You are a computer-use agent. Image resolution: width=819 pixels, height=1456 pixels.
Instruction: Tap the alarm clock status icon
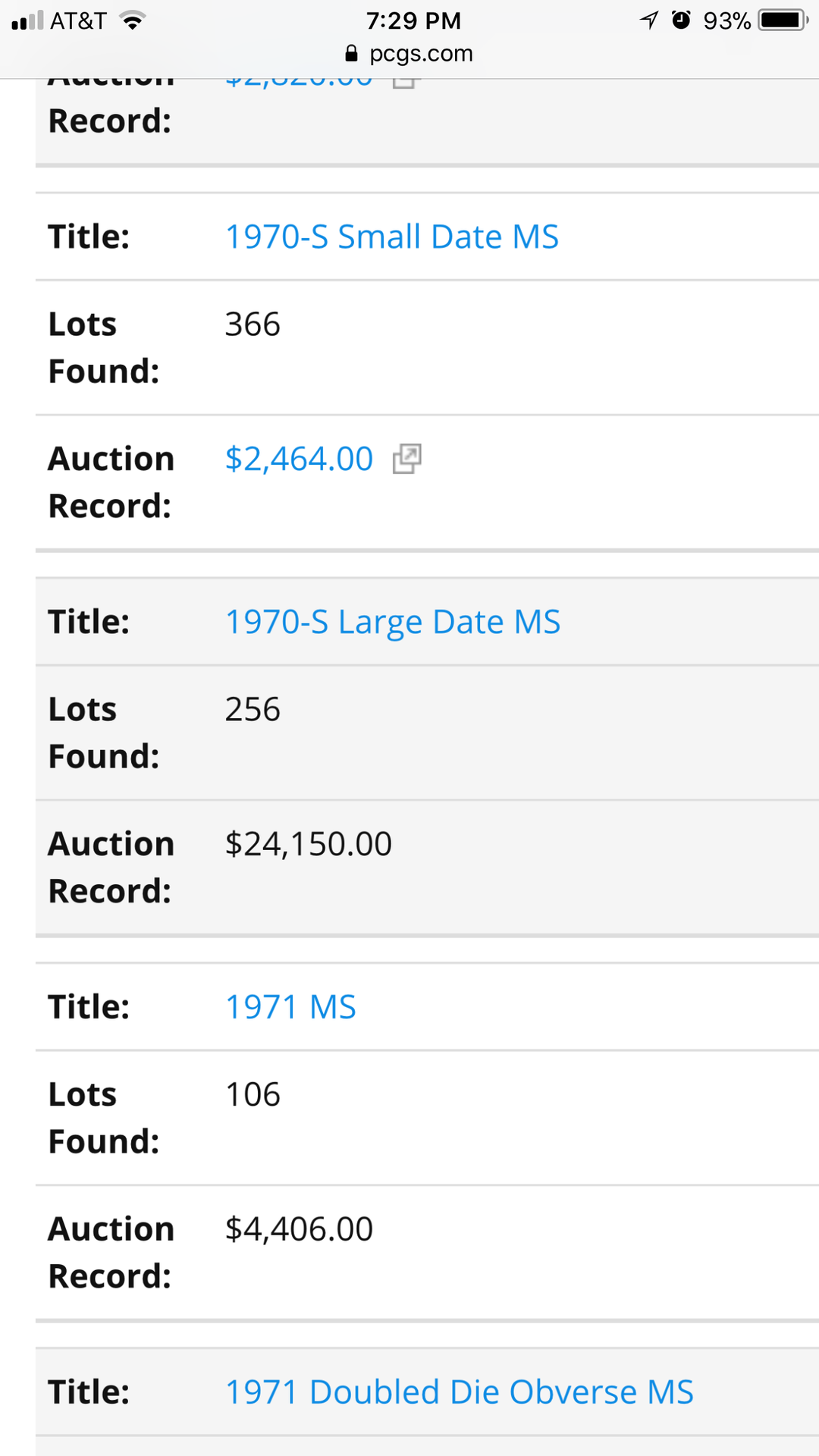click(682, 20)
